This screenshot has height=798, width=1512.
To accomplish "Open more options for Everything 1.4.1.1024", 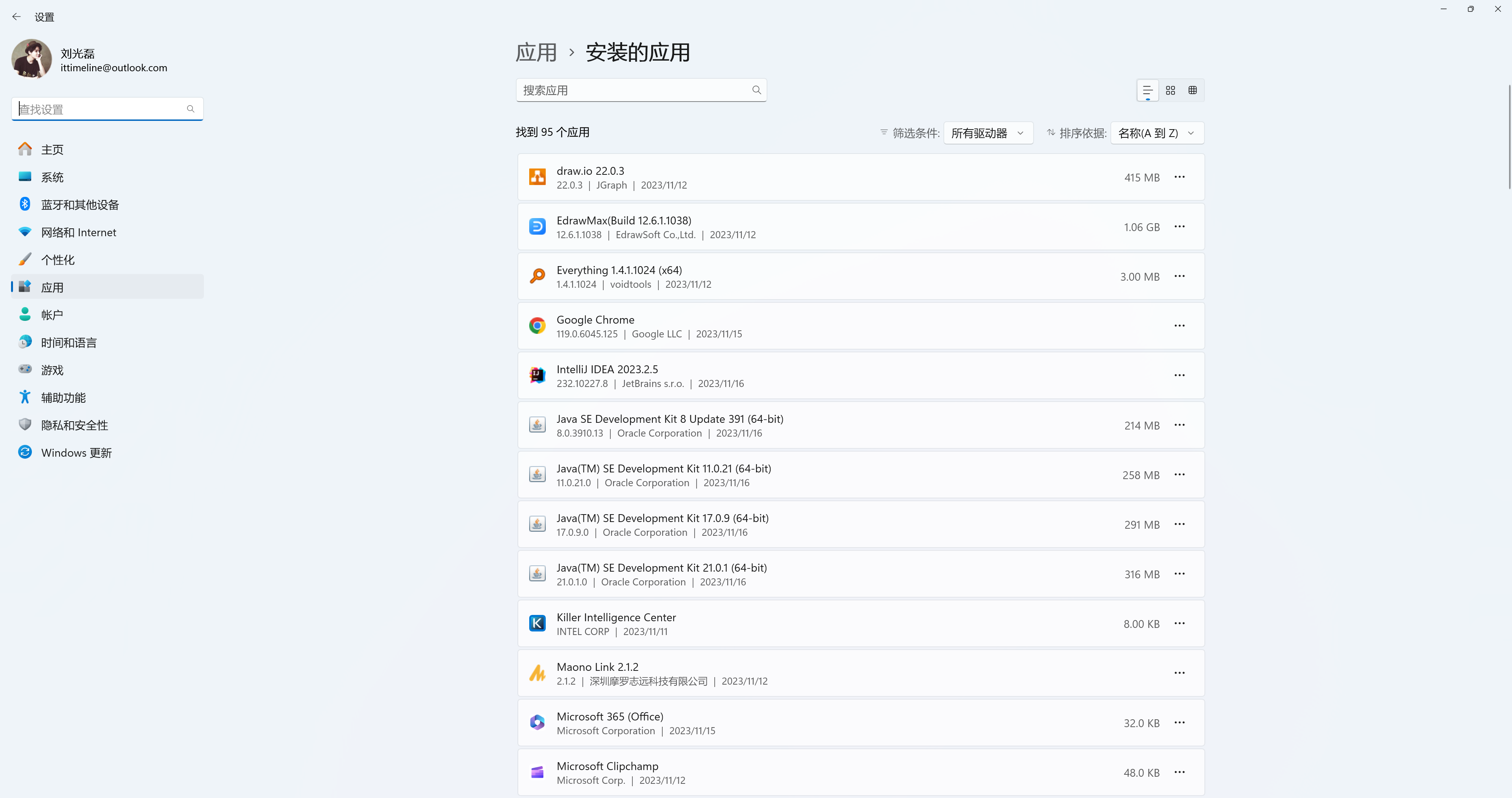I will click(x=1179, y=276).
